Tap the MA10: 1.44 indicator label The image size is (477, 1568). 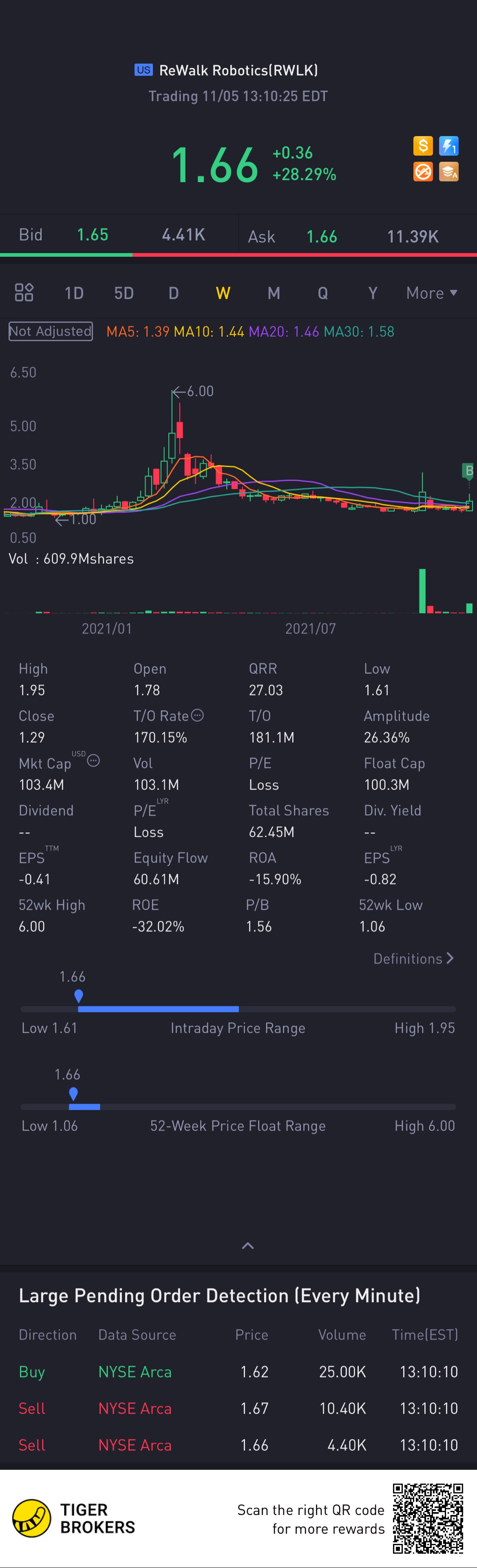(x=209, y=332)
